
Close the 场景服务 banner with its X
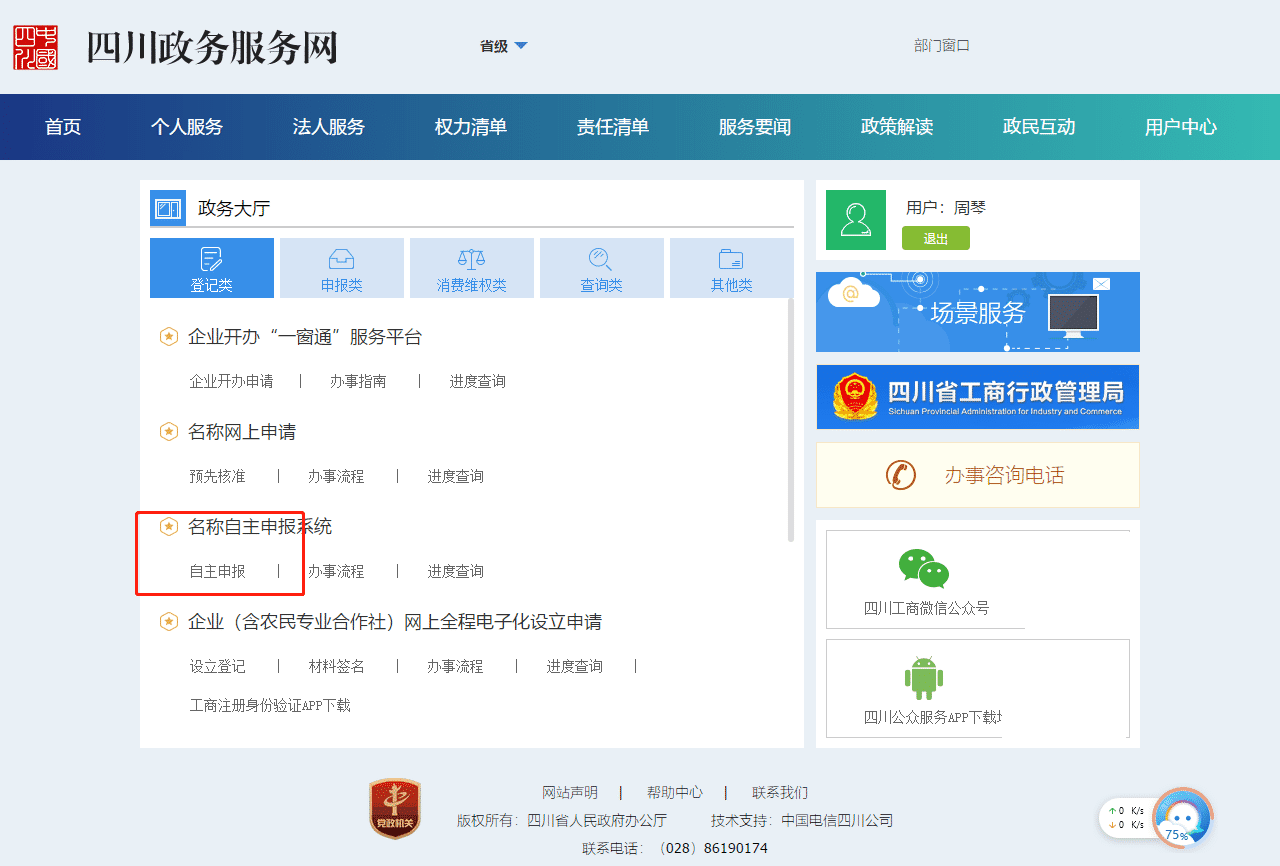(x=1101, y=283)
